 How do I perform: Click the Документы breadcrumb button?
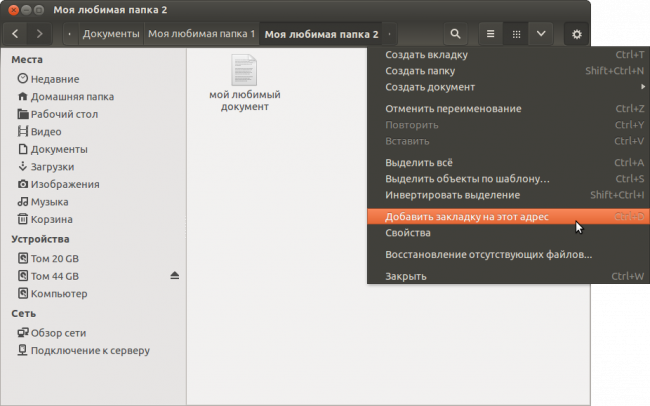point(111,34)
